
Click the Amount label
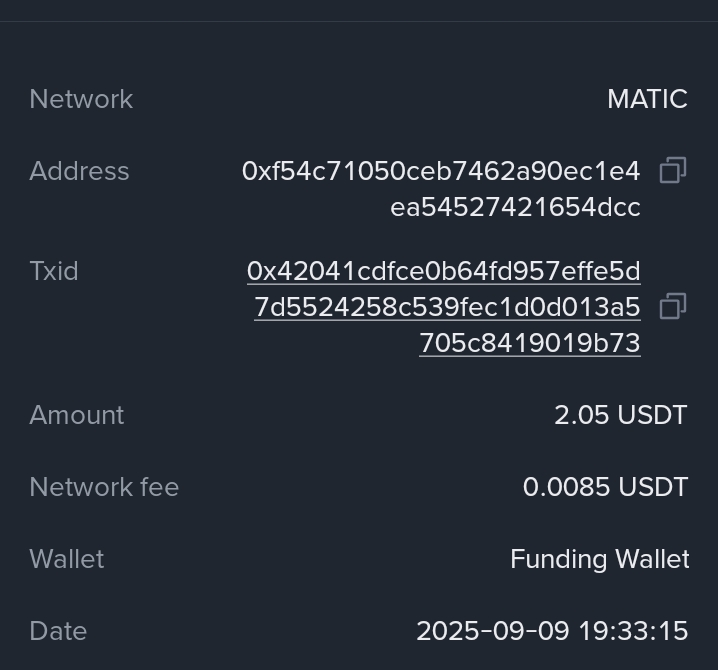(77, 415)
